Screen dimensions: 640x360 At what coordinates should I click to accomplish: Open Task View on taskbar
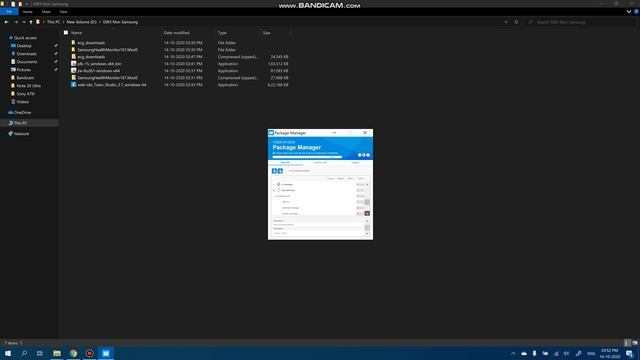(40, 353)
